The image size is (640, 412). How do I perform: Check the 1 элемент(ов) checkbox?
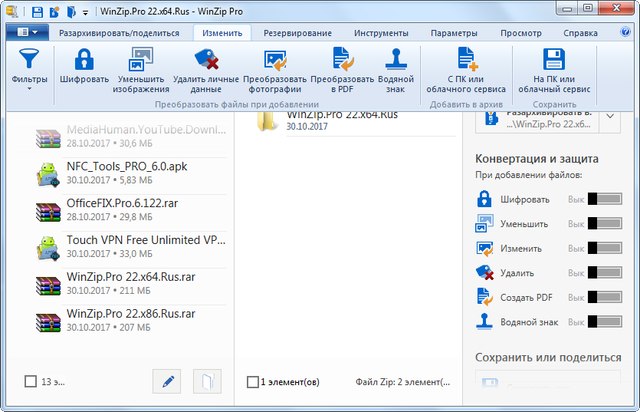(253, 382)
